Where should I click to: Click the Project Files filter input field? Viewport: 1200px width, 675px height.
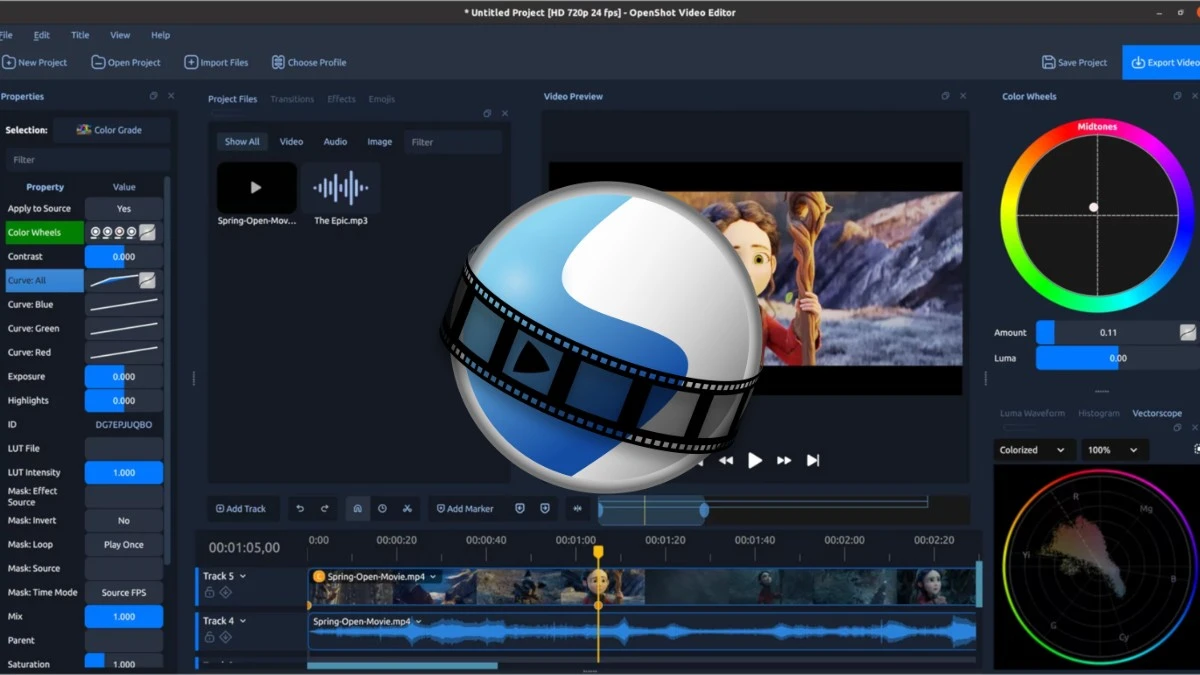[x=453, y=142]
